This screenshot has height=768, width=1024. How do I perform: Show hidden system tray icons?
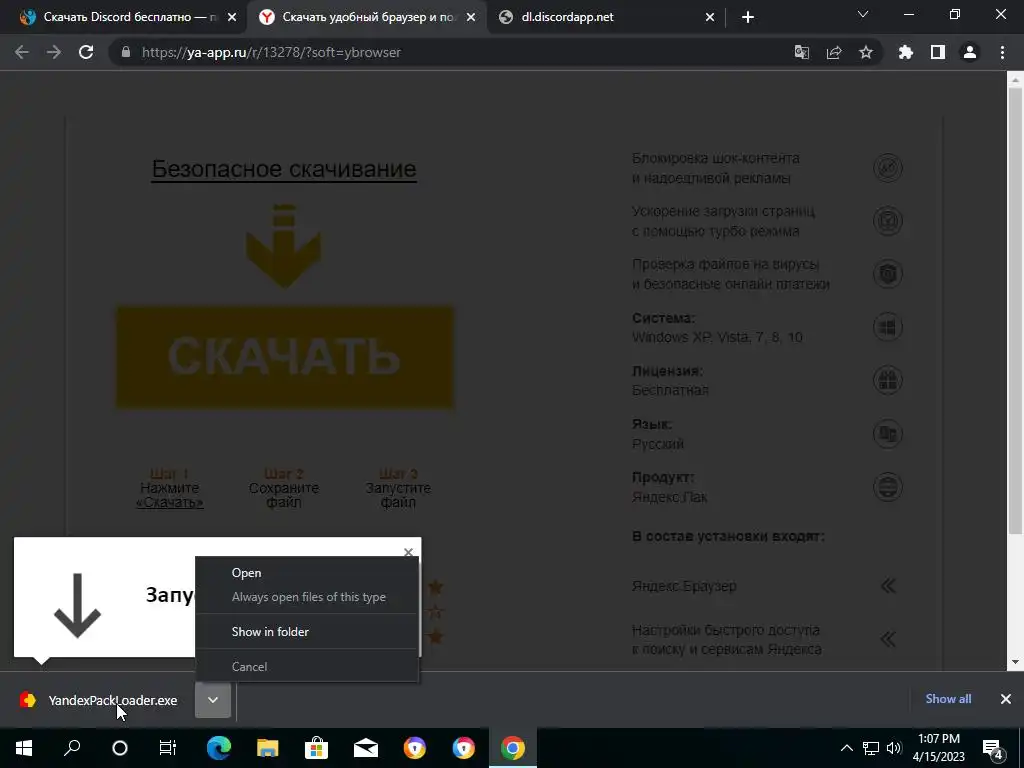846,748
